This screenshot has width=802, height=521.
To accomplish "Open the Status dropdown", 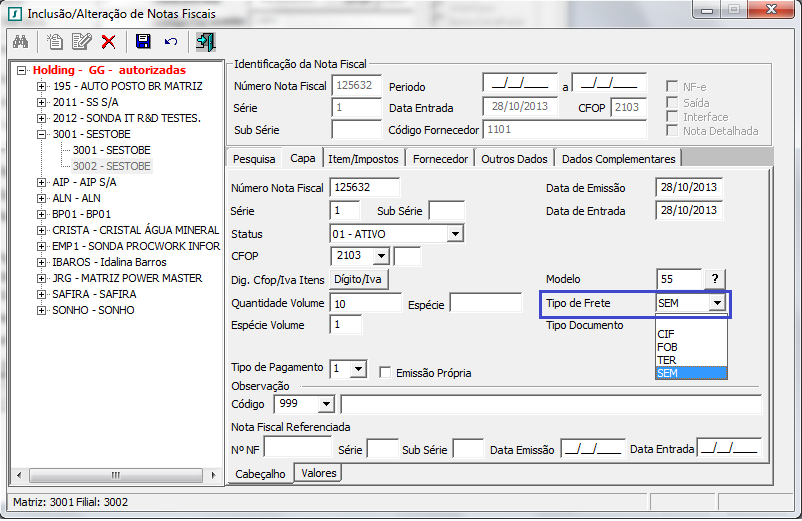I will point(455,234).
